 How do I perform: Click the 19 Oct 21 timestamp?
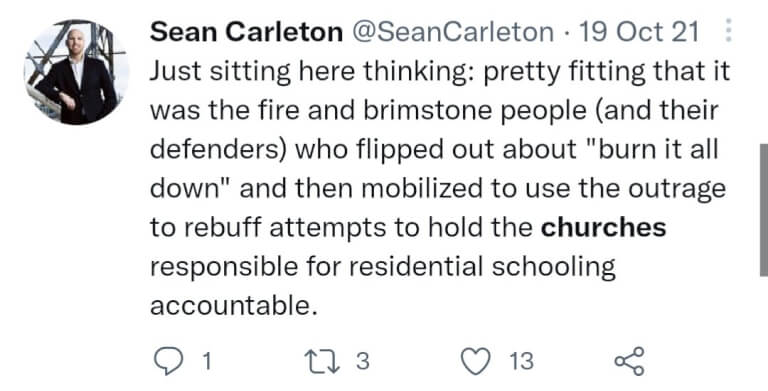(x=639, y=32)
